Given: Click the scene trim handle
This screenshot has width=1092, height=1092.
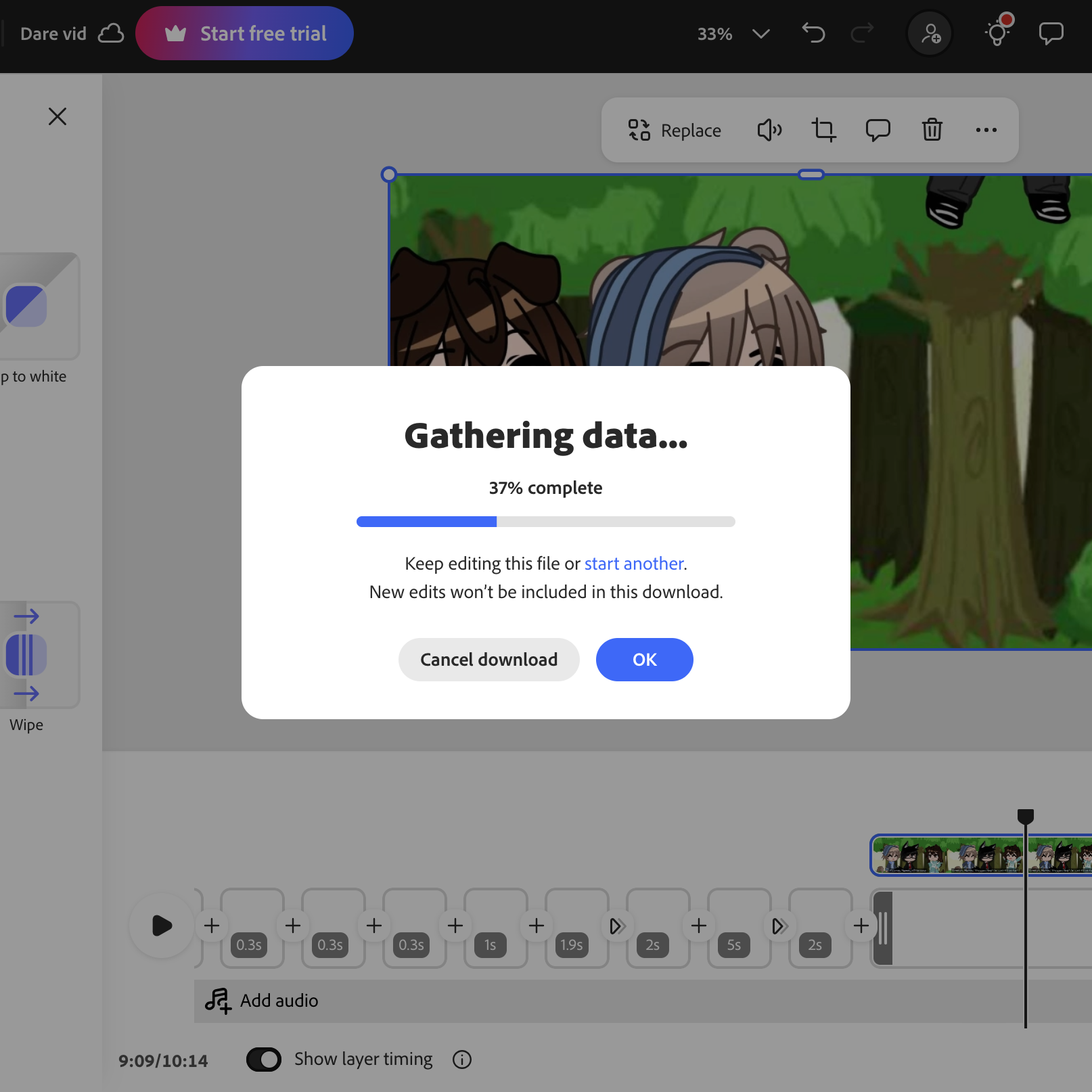Looking at the screenshot, I should pos(883,928).
